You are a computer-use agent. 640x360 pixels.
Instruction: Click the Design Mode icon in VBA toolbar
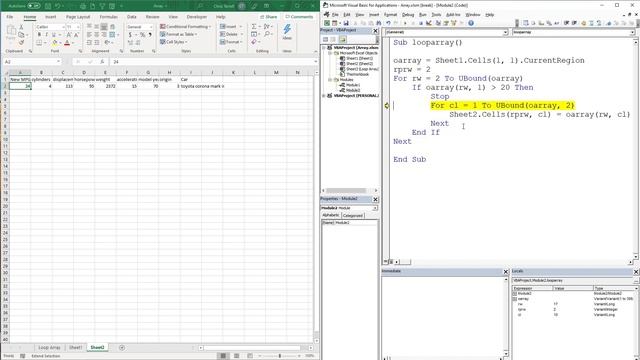[429, 23]
